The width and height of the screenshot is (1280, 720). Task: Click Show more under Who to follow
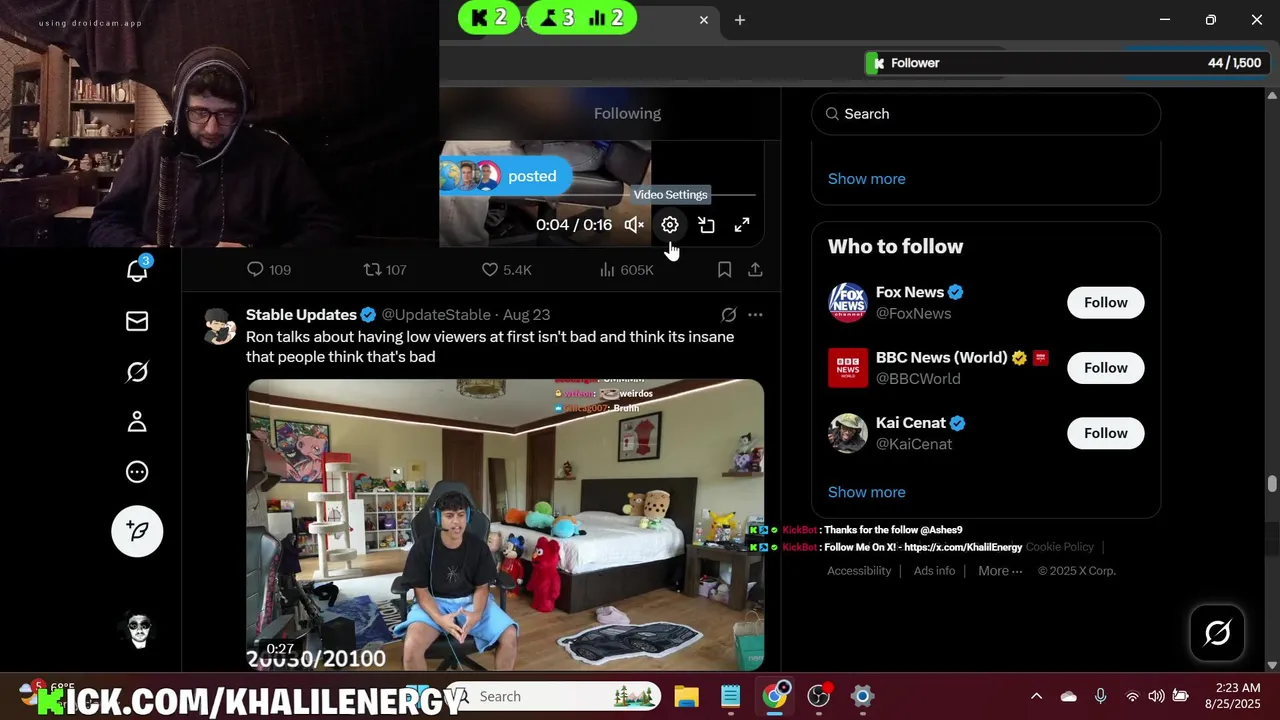point(866,492)
